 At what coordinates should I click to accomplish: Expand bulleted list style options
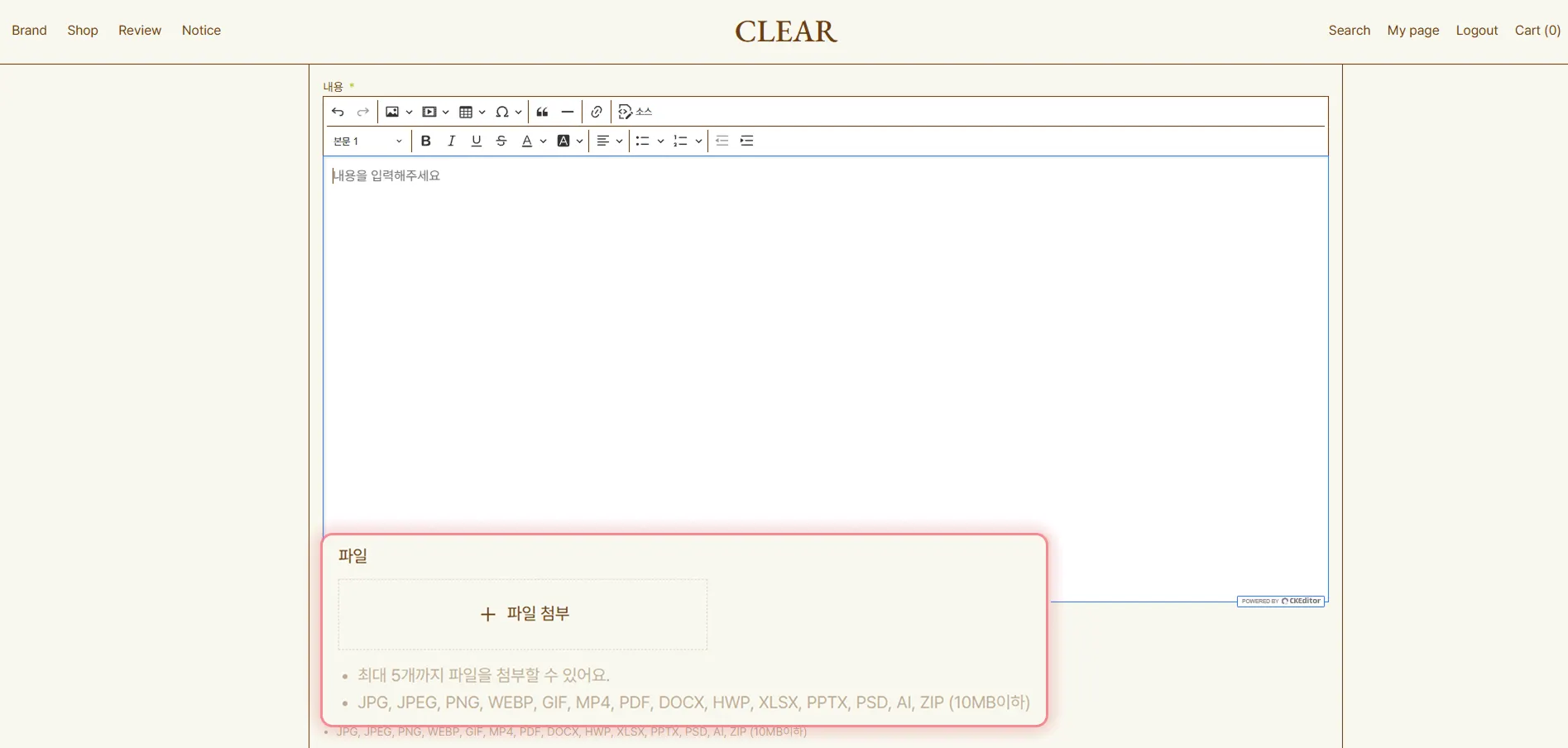(660, 141)
